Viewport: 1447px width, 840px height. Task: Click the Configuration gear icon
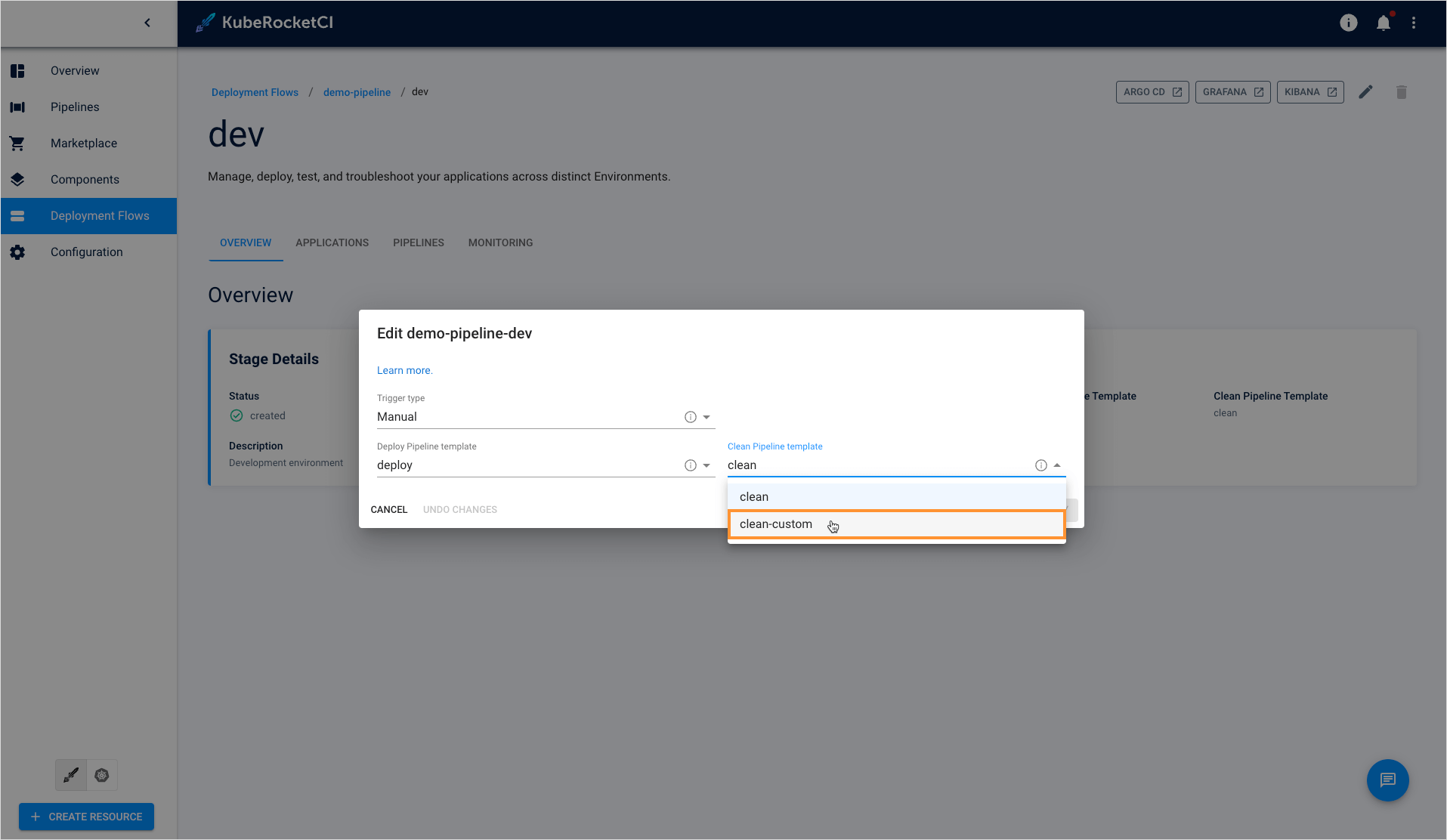[17, 252]
